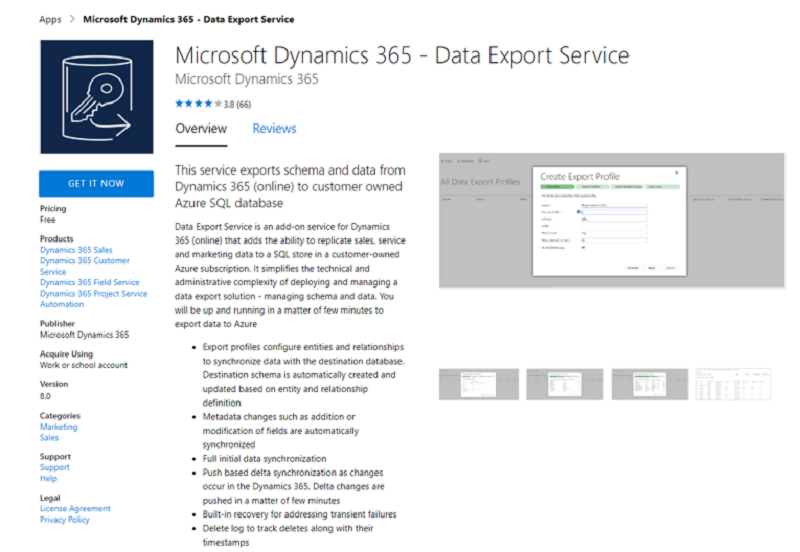Open the Dynamics 365 Sales product link
Viewport: 800px width, 552px height.
point(76,250)
